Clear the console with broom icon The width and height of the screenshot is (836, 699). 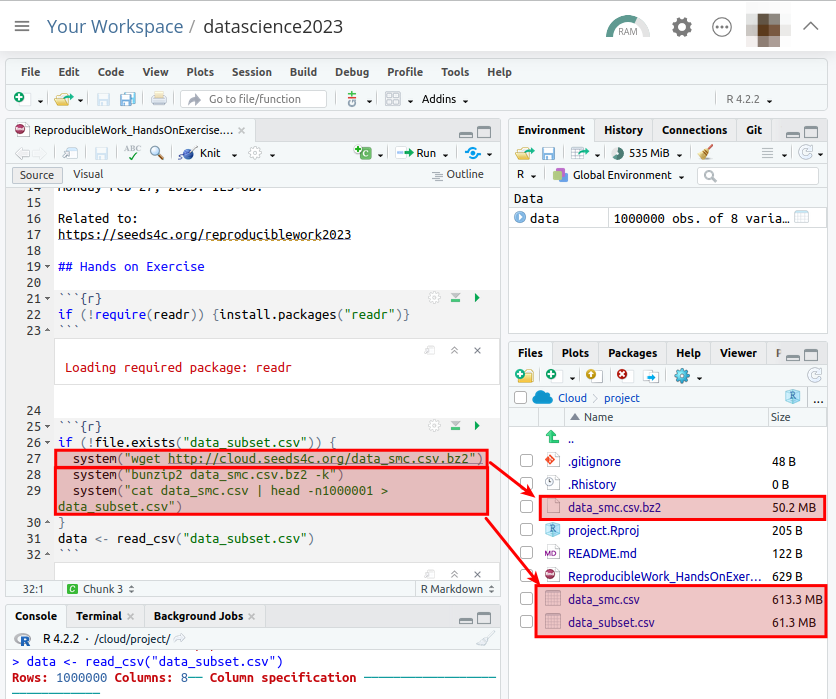(x=485, y=639)
